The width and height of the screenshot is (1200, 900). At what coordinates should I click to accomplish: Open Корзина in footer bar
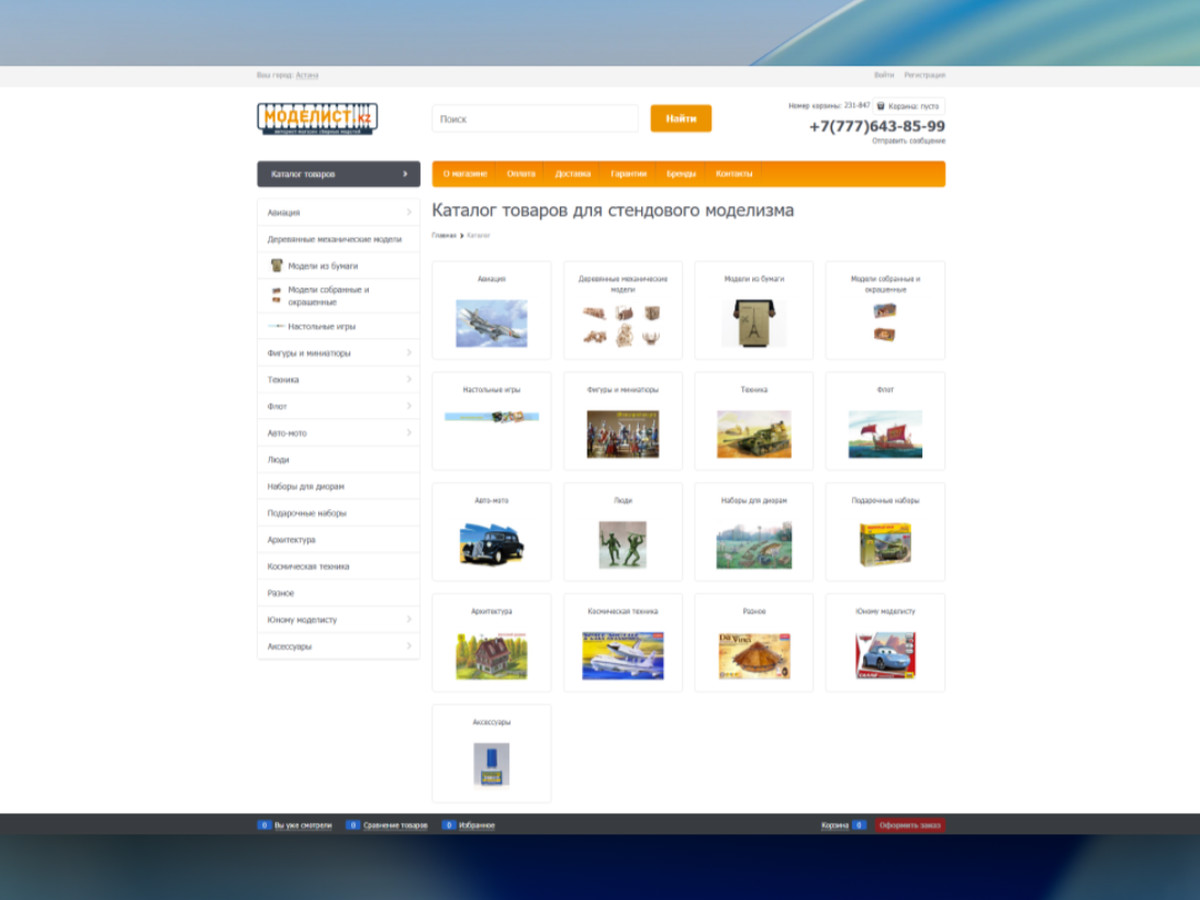click(x=835, y=825)
